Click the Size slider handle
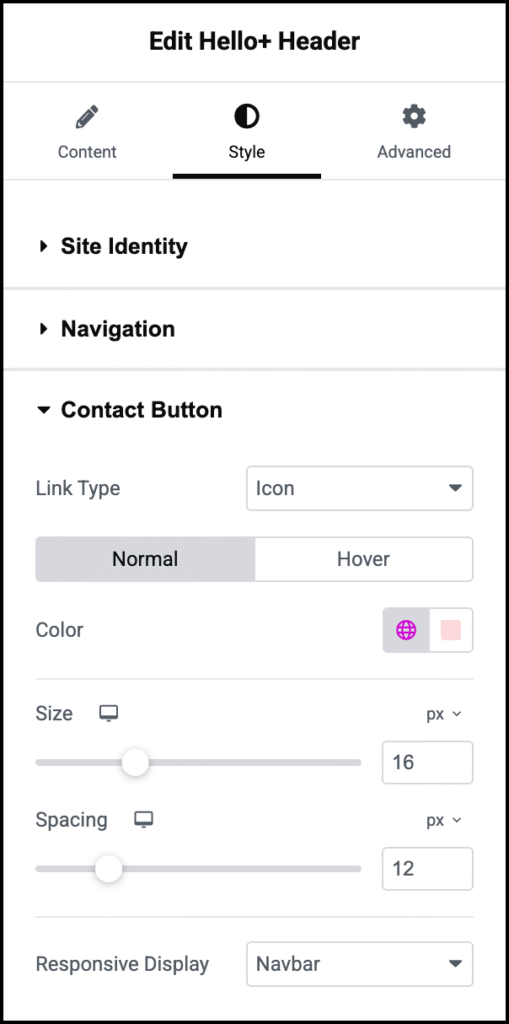This screenshot has width=509, height=1024. (x=135, y=762)
